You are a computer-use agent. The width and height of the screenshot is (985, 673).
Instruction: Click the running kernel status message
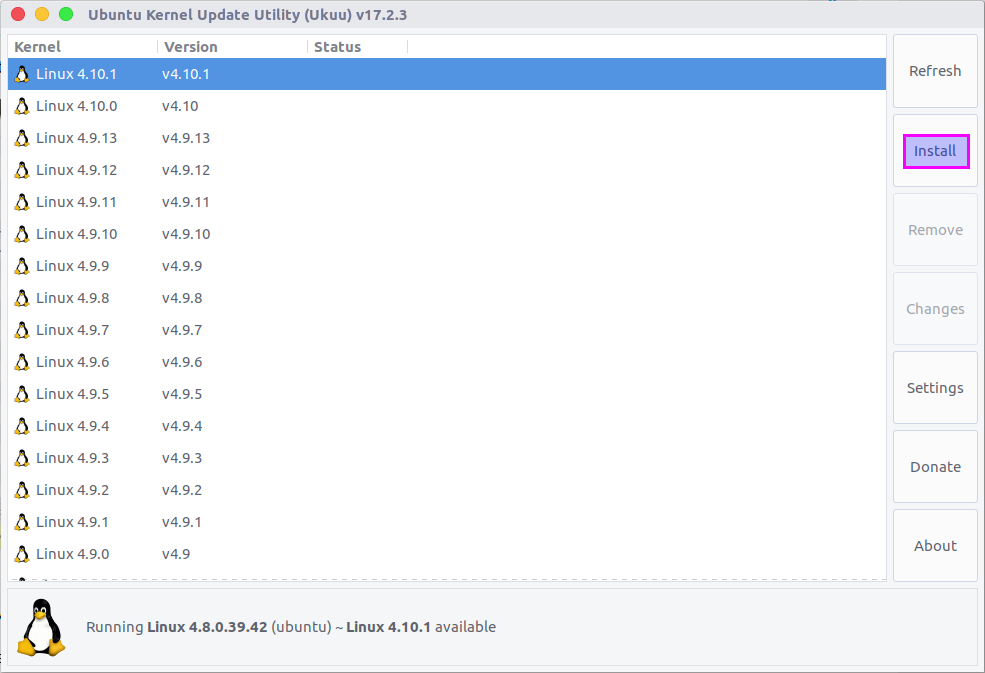click(x=291, y=627)
